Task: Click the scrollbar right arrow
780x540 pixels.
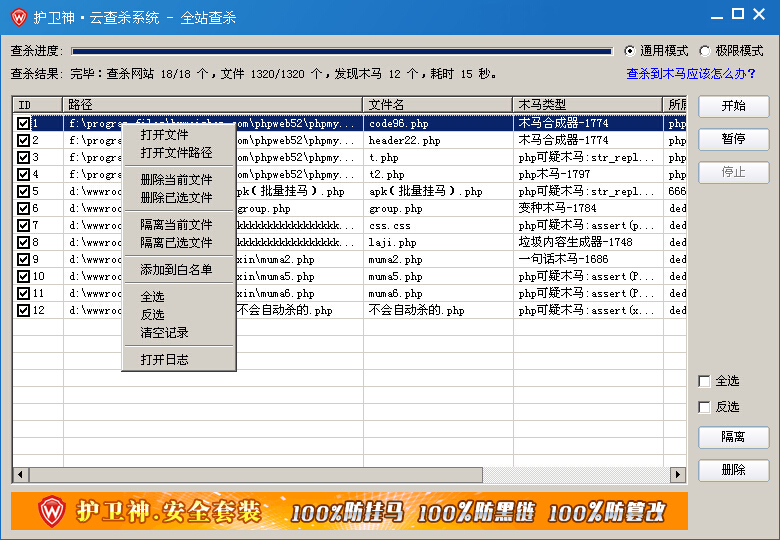Action: pos(678,474)
